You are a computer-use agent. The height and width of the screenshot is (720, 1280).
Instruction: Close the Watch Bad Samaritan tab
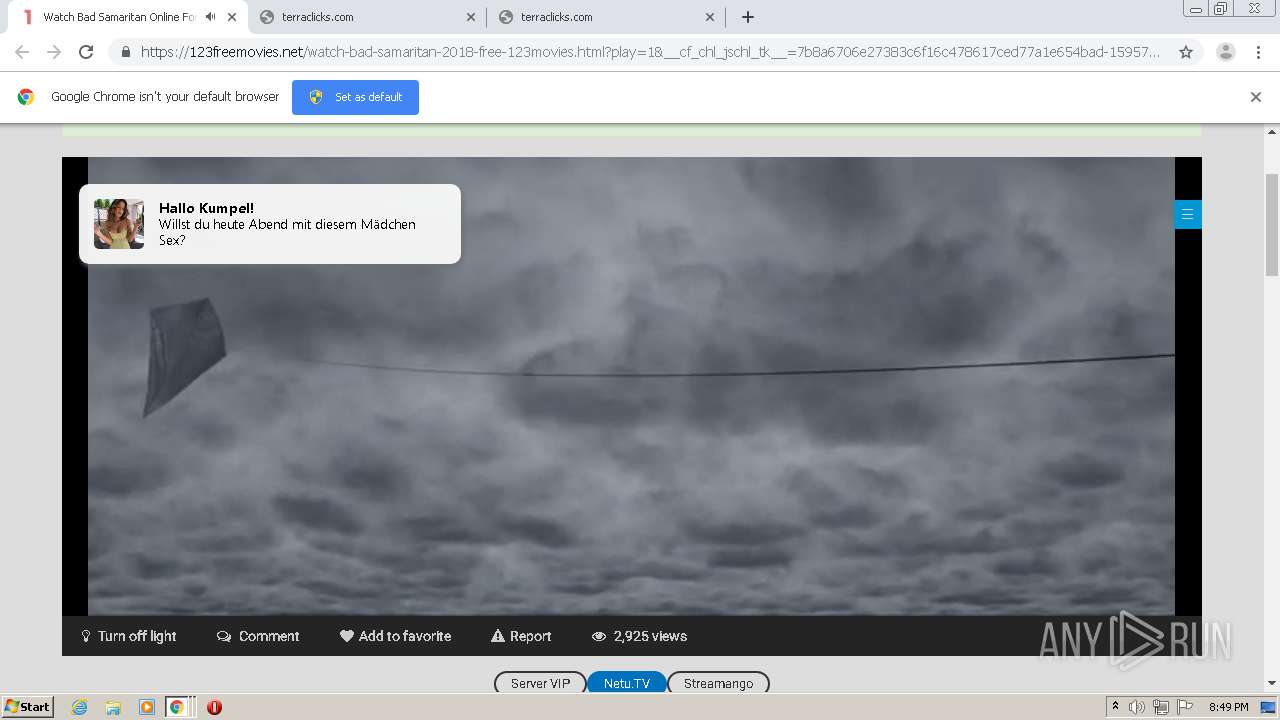(232, 17)
